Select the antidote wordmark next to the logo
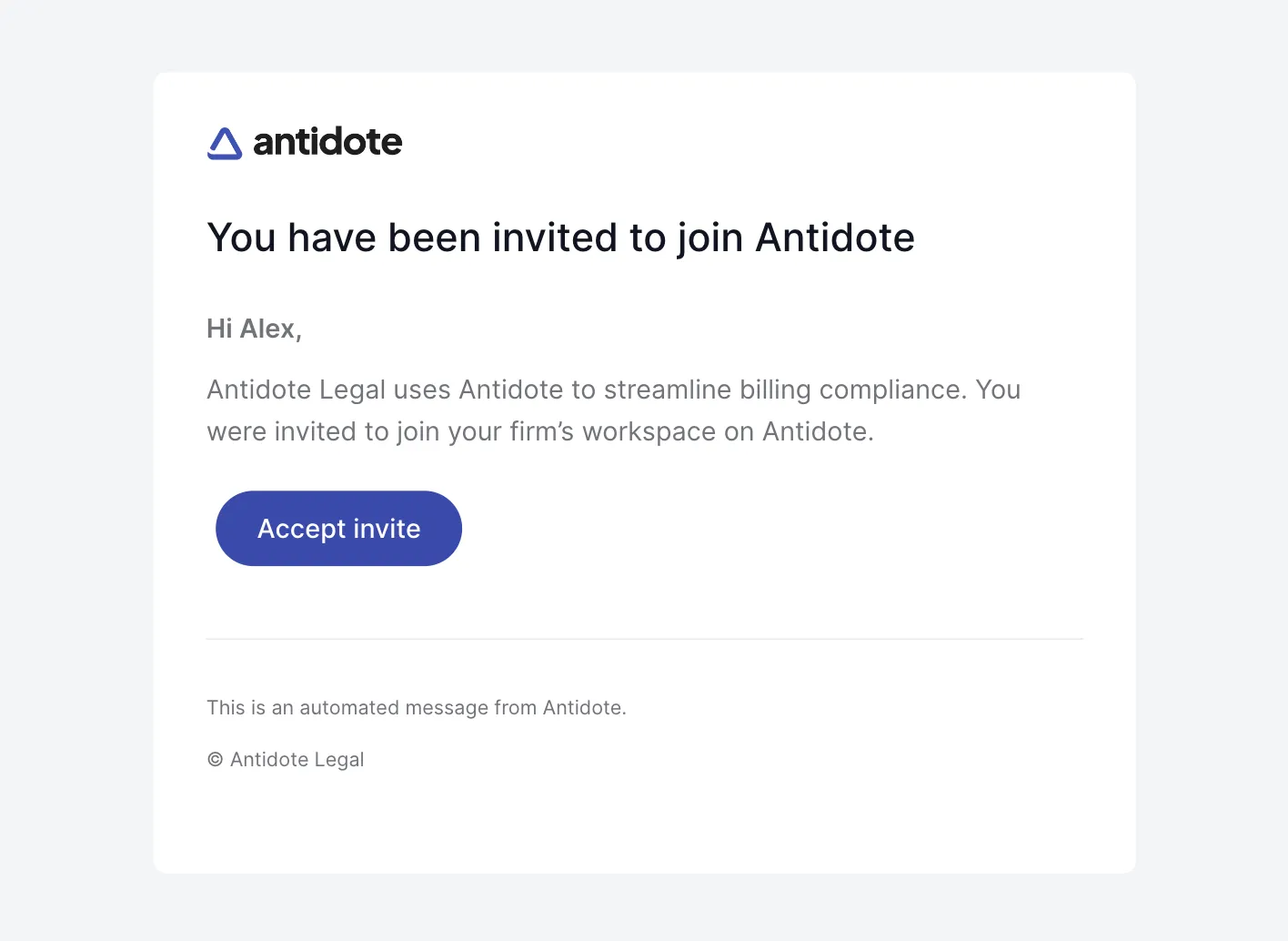This screenshot has height=941, width=1288. coord(327,142)
